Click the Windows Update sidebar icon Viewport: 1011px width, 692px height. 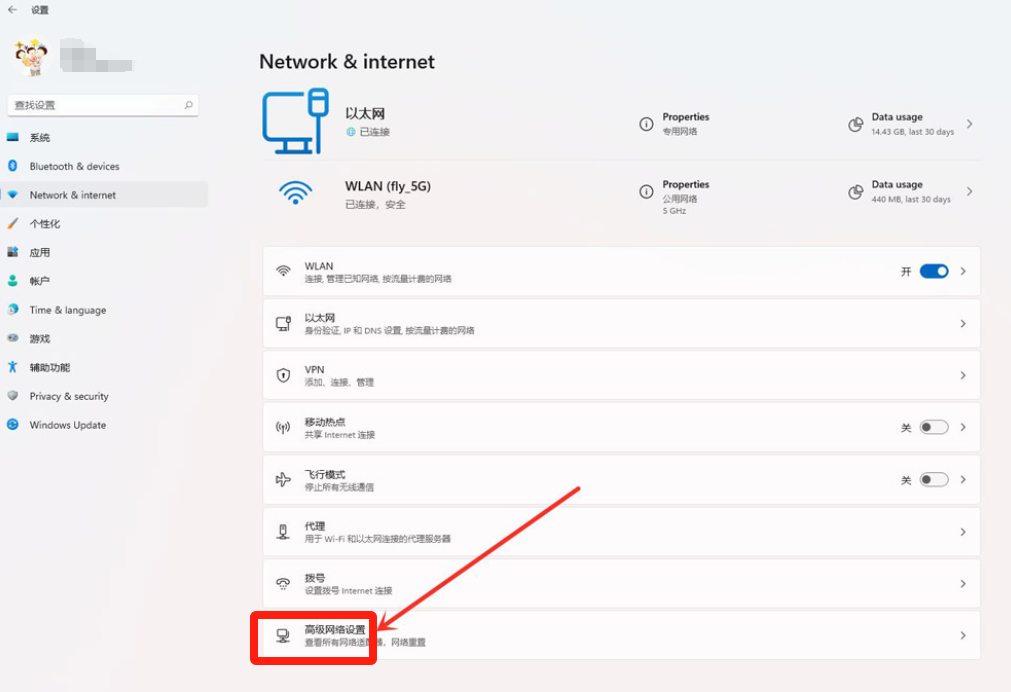coord(12,424)
